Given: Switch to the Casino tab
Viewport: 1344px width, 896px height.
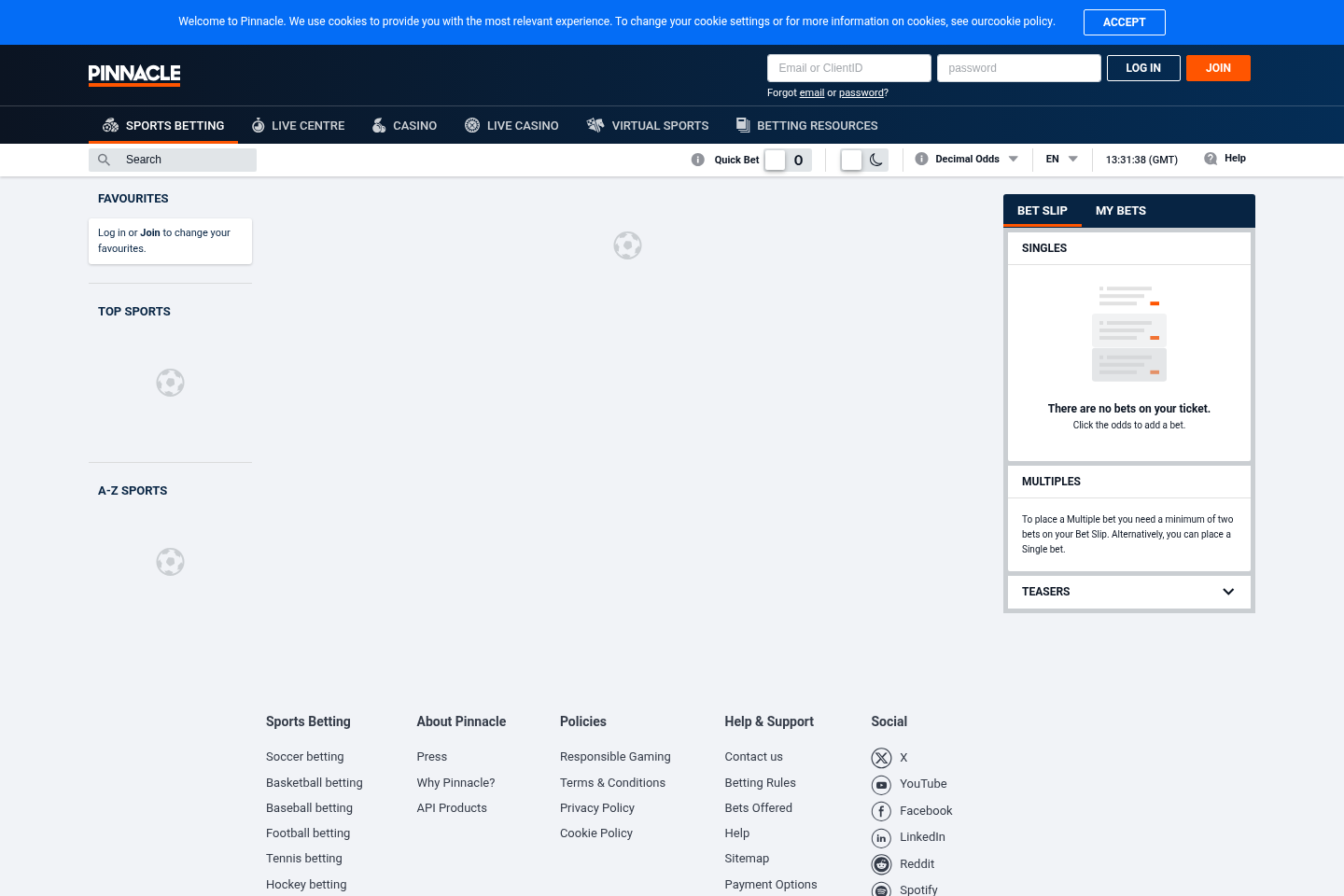Looking at the screenshot, I should coord(404,126).
